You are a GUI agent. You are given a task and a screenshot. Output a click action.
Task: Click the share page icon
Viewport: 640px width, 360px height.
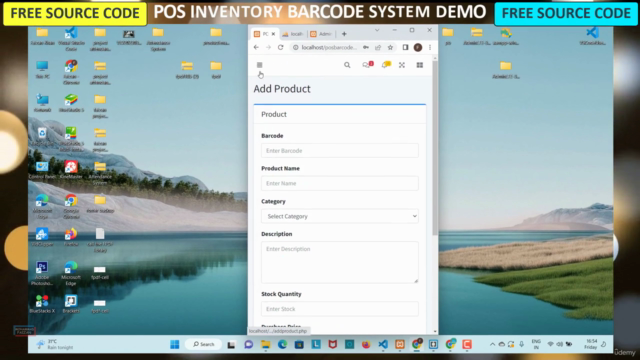[x=378, y=47]
